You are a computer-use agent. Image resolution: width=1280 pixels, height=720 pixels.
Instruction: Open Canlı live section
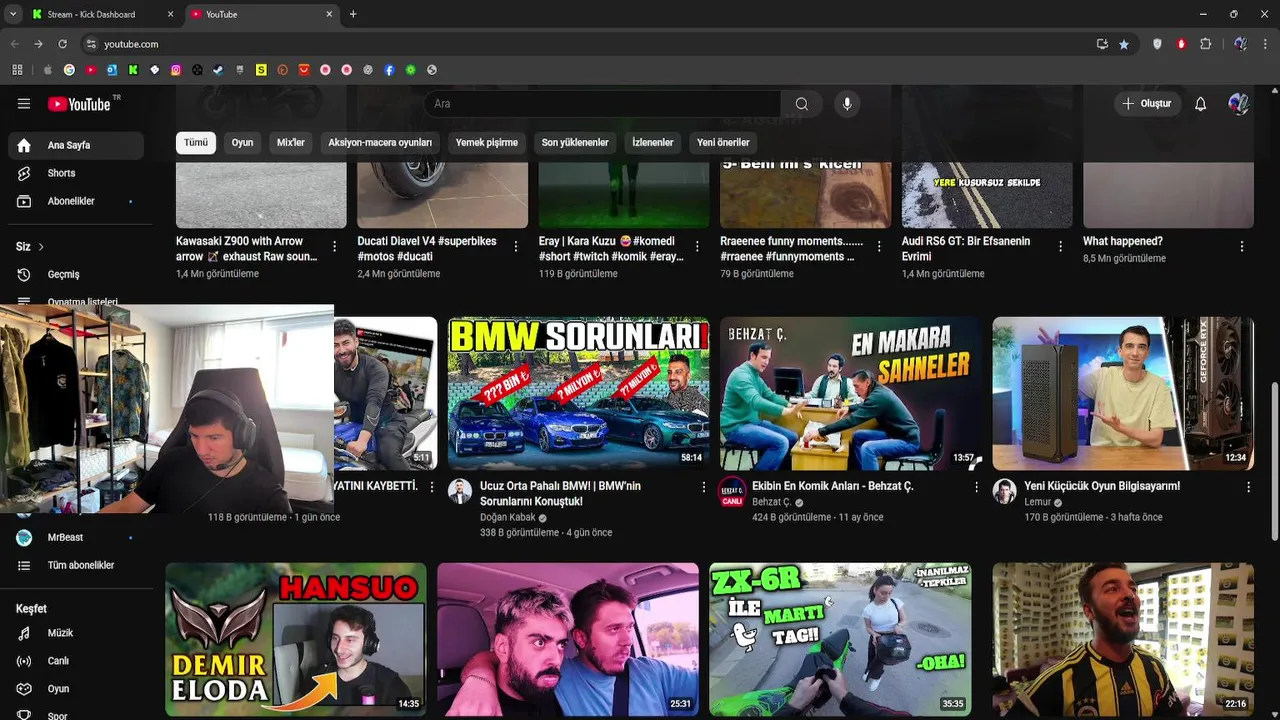[76, 661]
